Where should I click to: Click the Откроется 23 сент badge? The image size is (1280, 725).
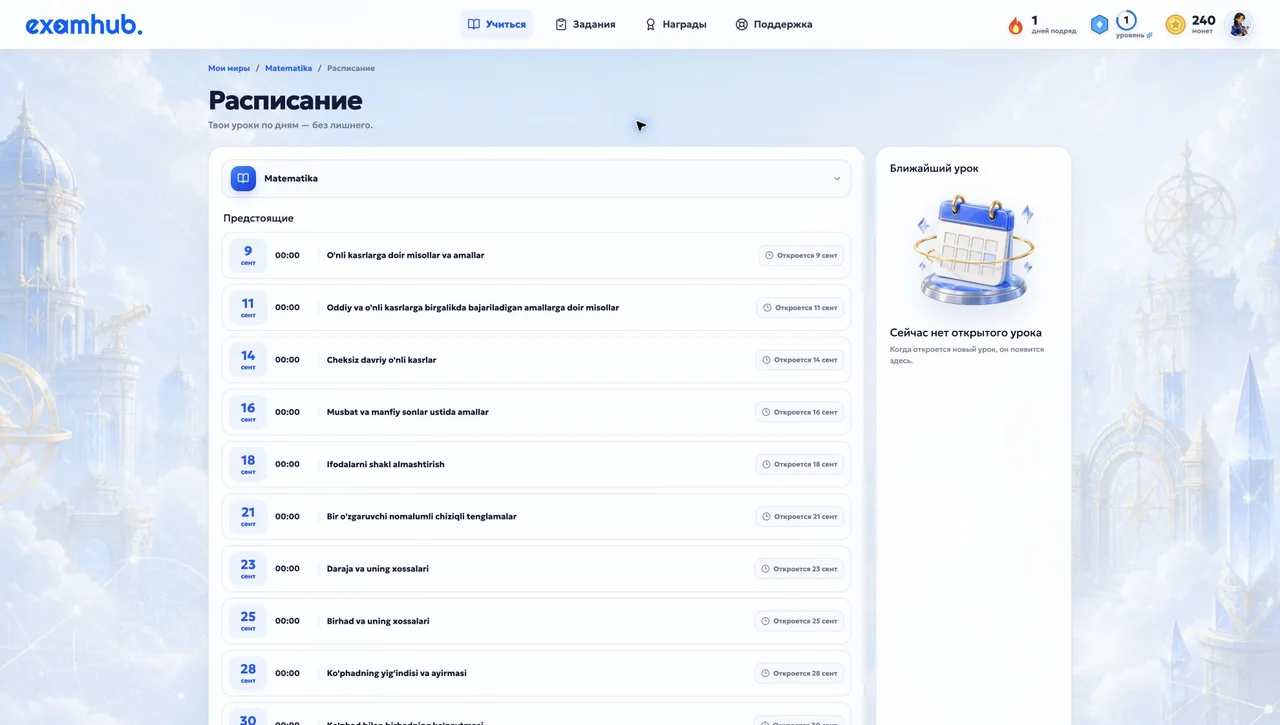tap(799, 568)
